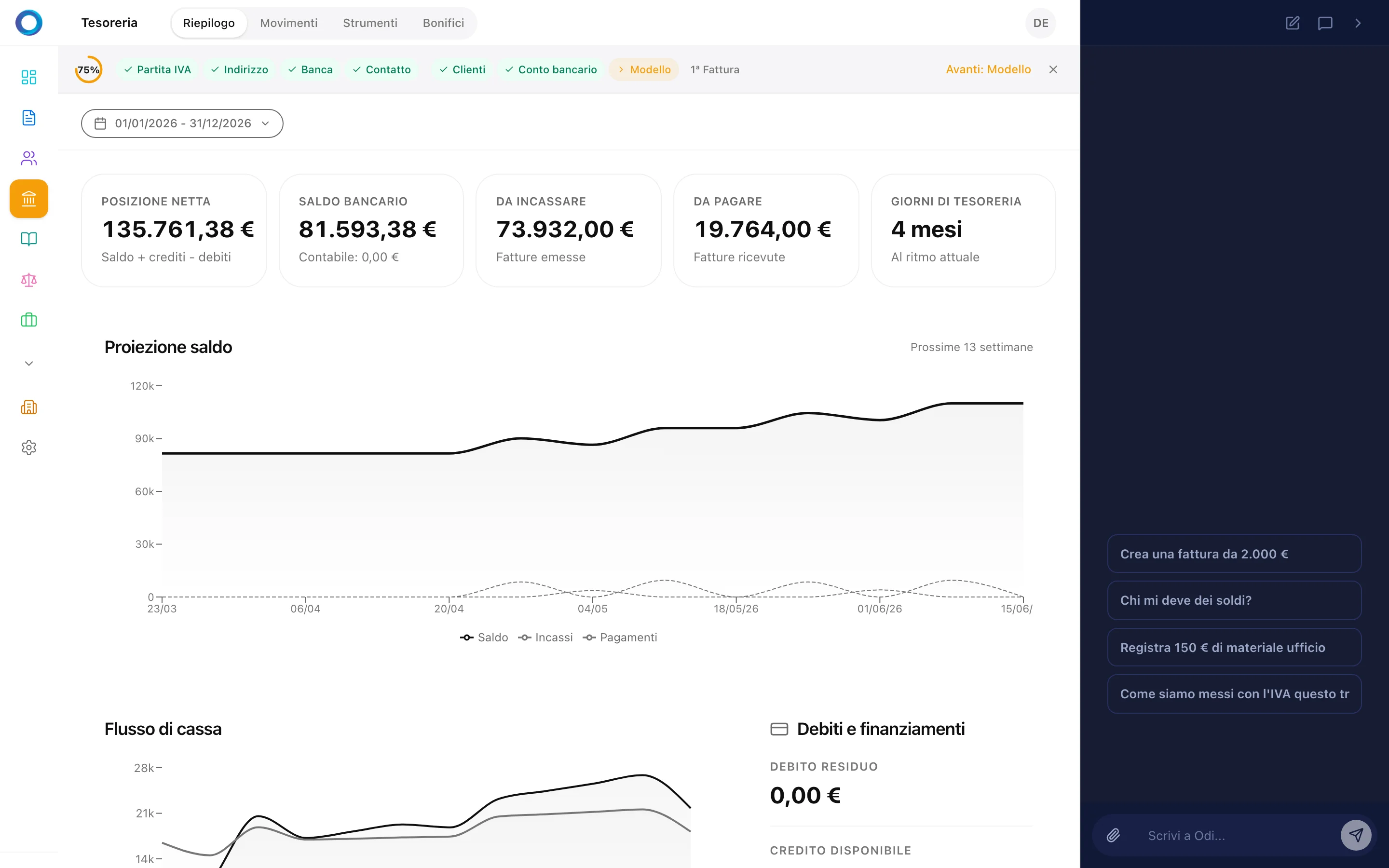1389x868 pixels.
Task: Click suggestion 'Chi mi deve dei soldi?'
Action: [x=1234, y=600]
